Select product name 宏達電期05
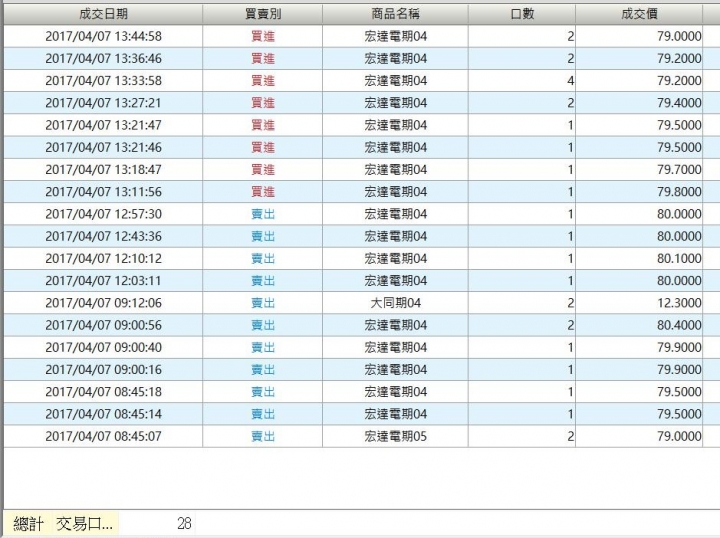720x538 pixels. pos(395,437)
